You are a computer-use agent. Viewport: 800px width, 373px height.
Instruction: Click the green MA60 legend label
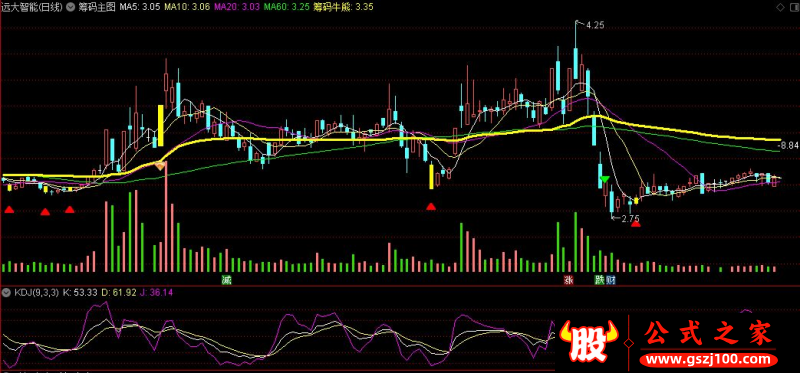288,7
